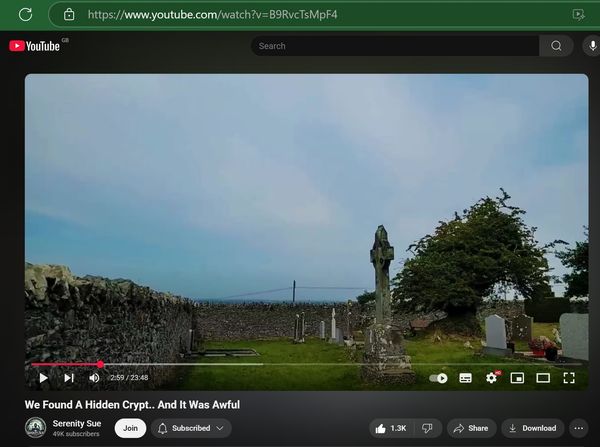Click the Join membership button
The width and height of the screenshot is (600, 447).
tap(130, 428)
